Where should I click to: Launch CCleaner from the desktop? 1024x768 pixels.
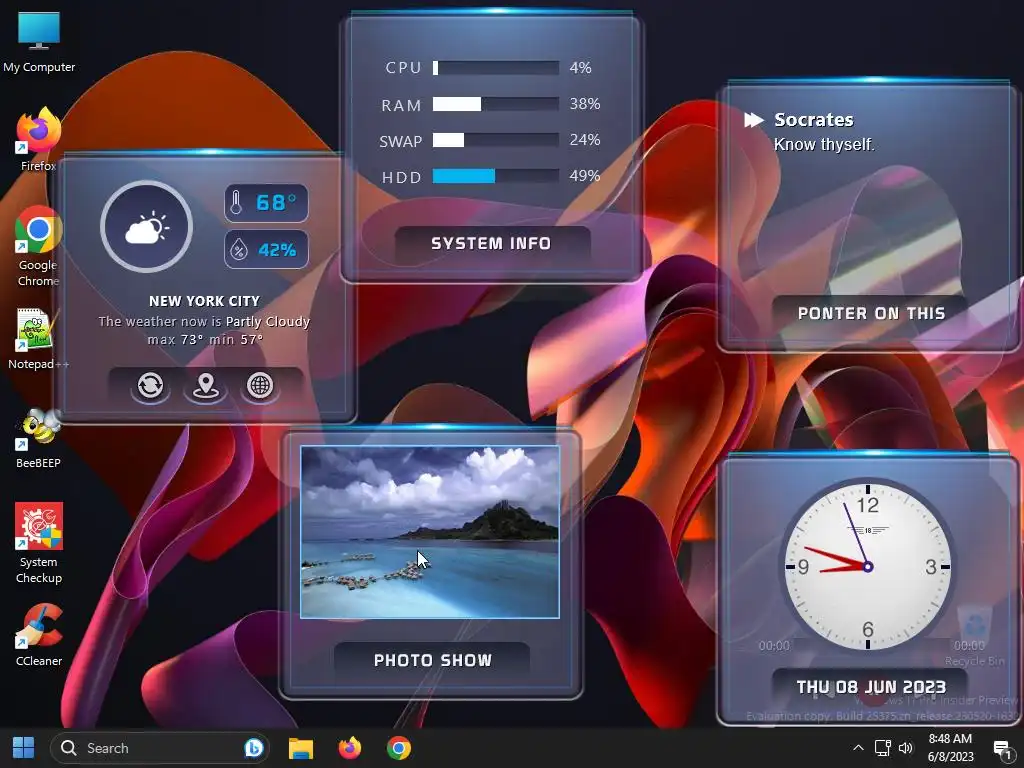click(x=39, y=635)
